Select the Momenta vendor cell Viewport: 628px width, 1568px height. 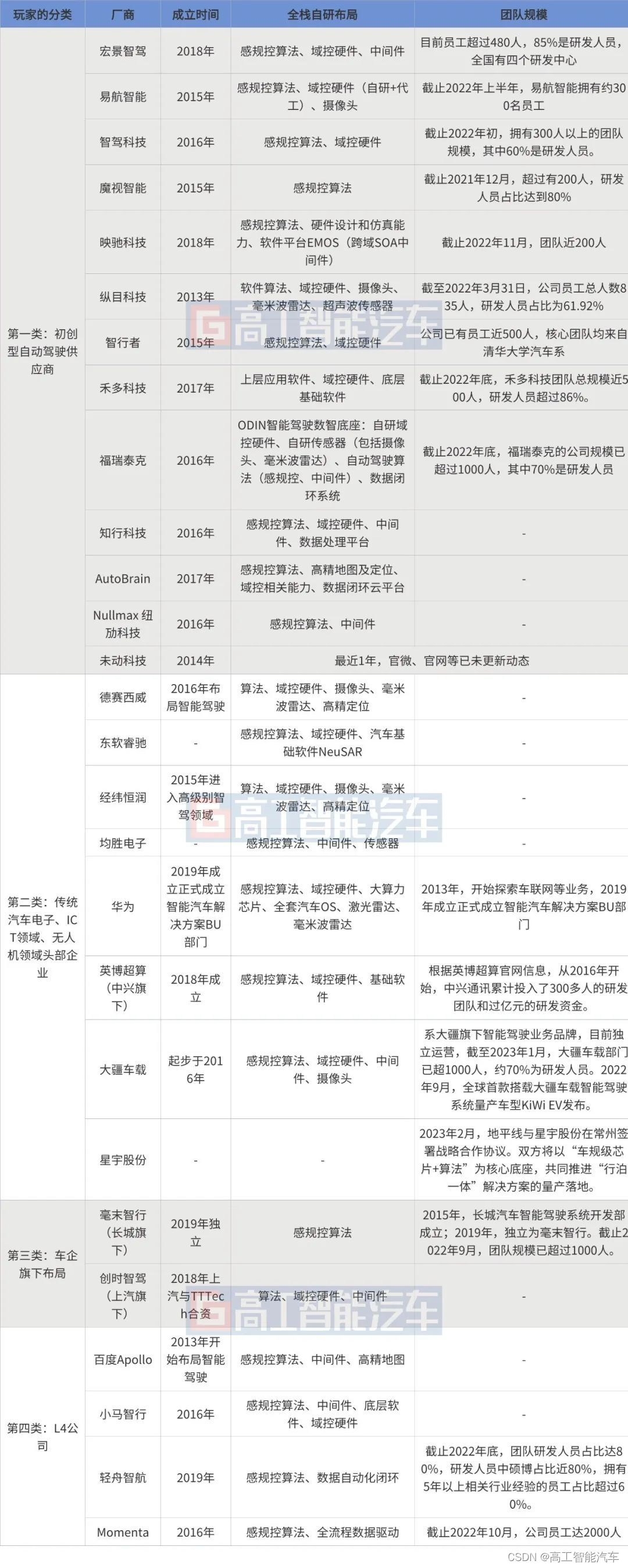[123, 1532]
